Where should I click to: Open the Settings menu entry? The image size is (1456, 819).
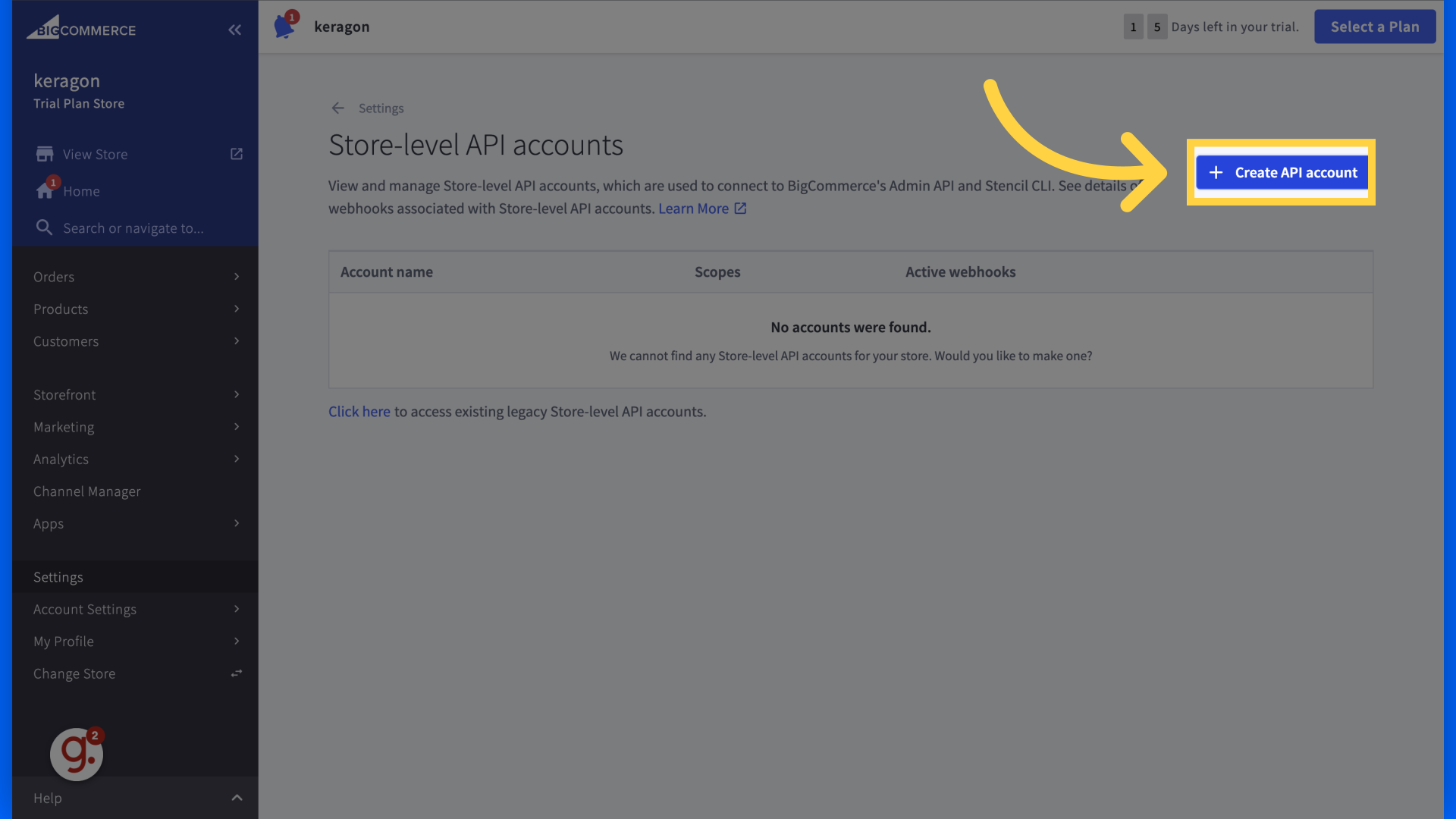[58, 576]
